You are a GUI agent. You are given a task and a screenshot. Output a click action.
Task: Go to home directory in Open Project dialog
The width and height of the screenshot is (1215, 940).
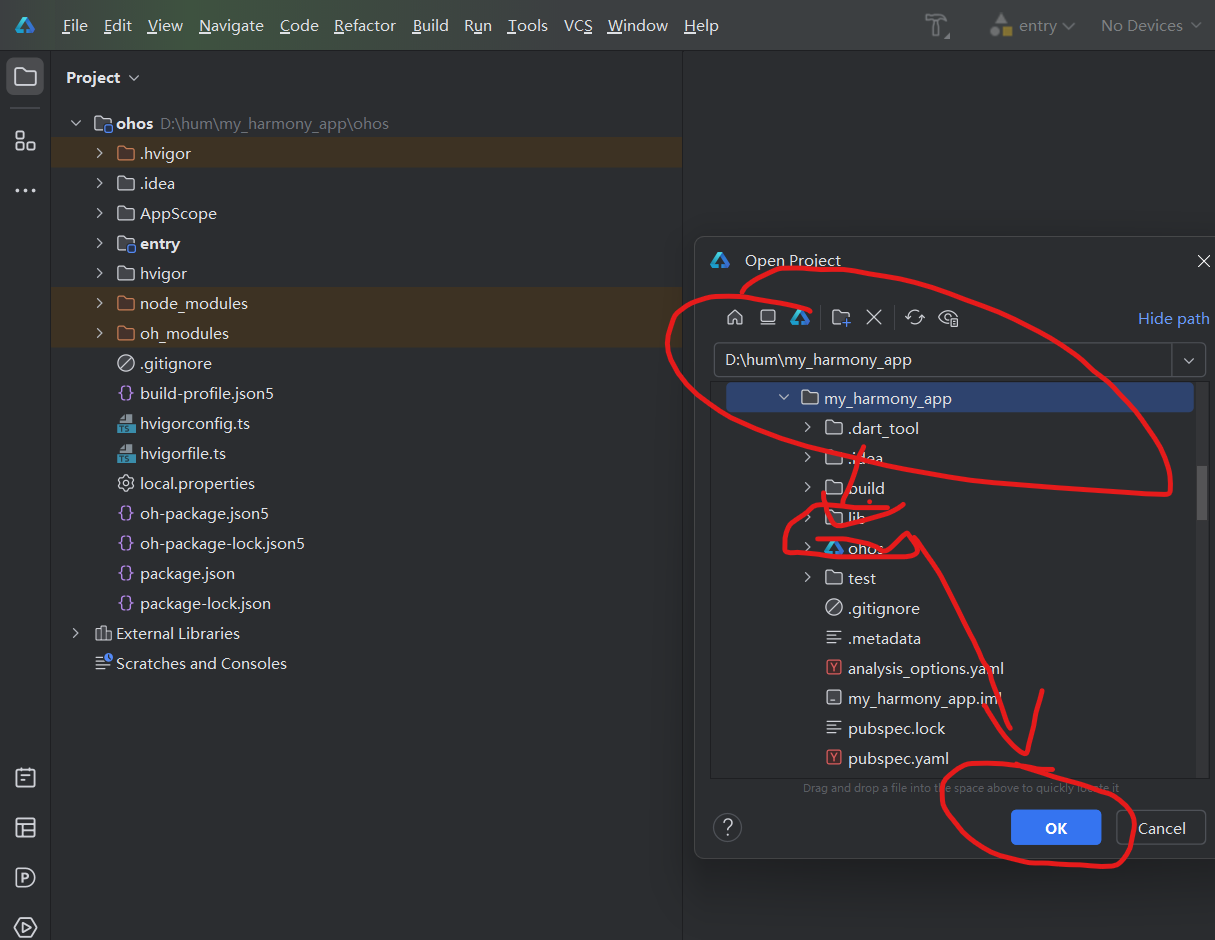point(735,317)
